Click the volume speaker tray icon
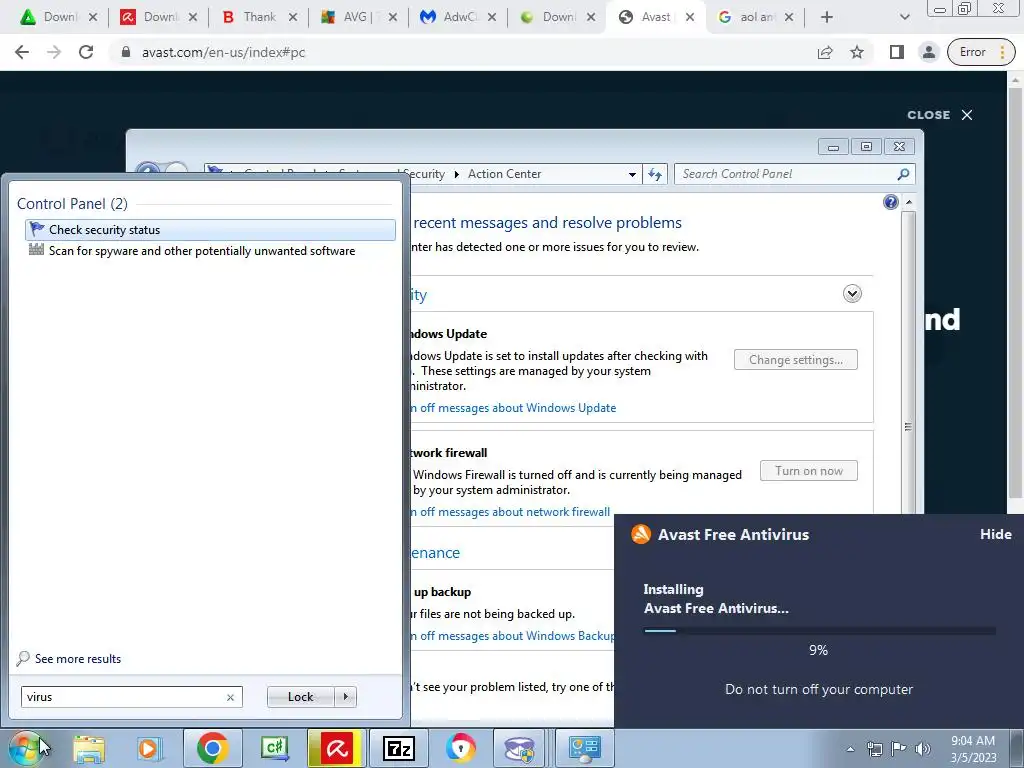This screenshot has width=1024, height=768. tap(922, 749)
